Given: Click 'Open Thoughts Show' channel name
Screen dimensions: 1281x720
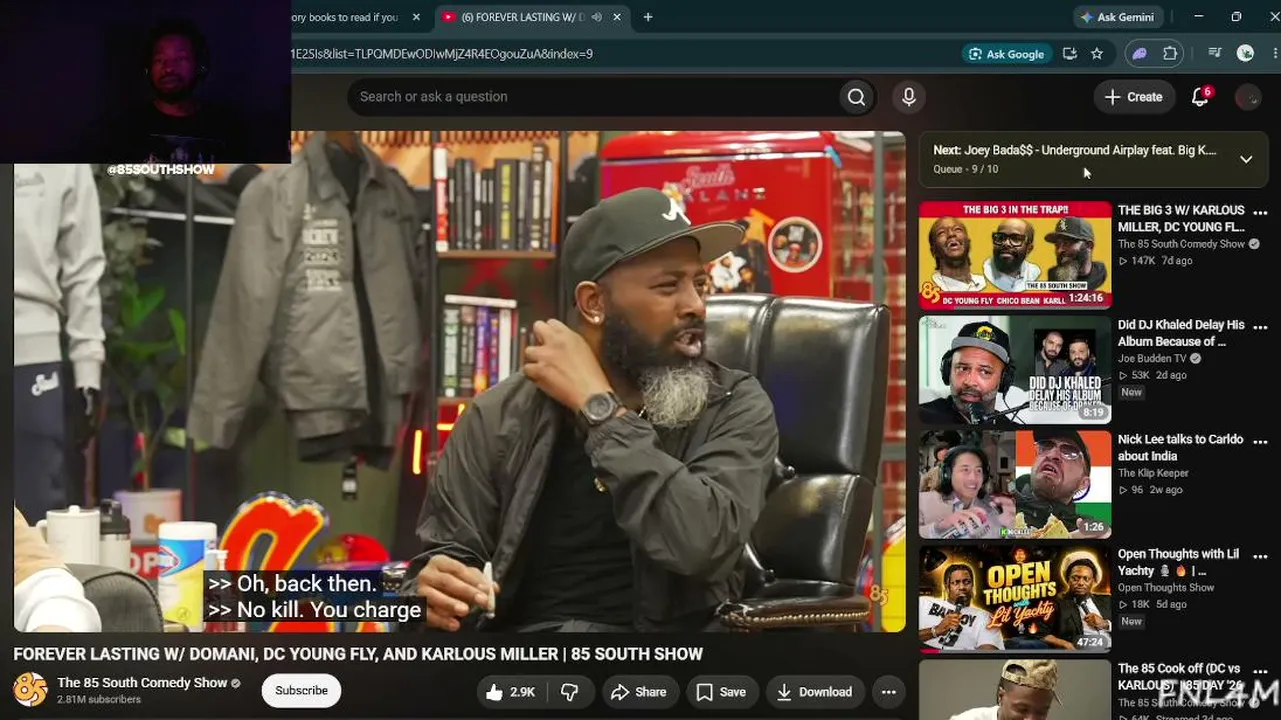Looking at the screenshot, I should coord(1166,588).
